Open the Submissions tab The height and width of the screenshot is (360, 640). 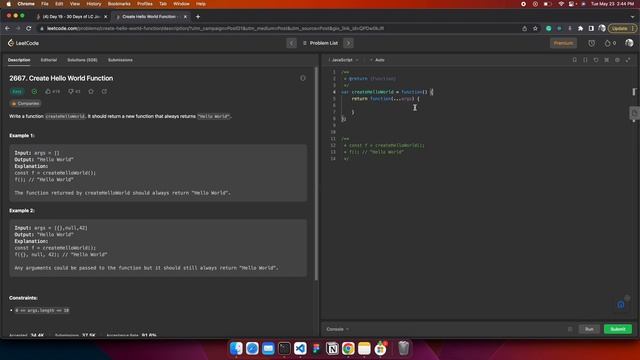120,60
